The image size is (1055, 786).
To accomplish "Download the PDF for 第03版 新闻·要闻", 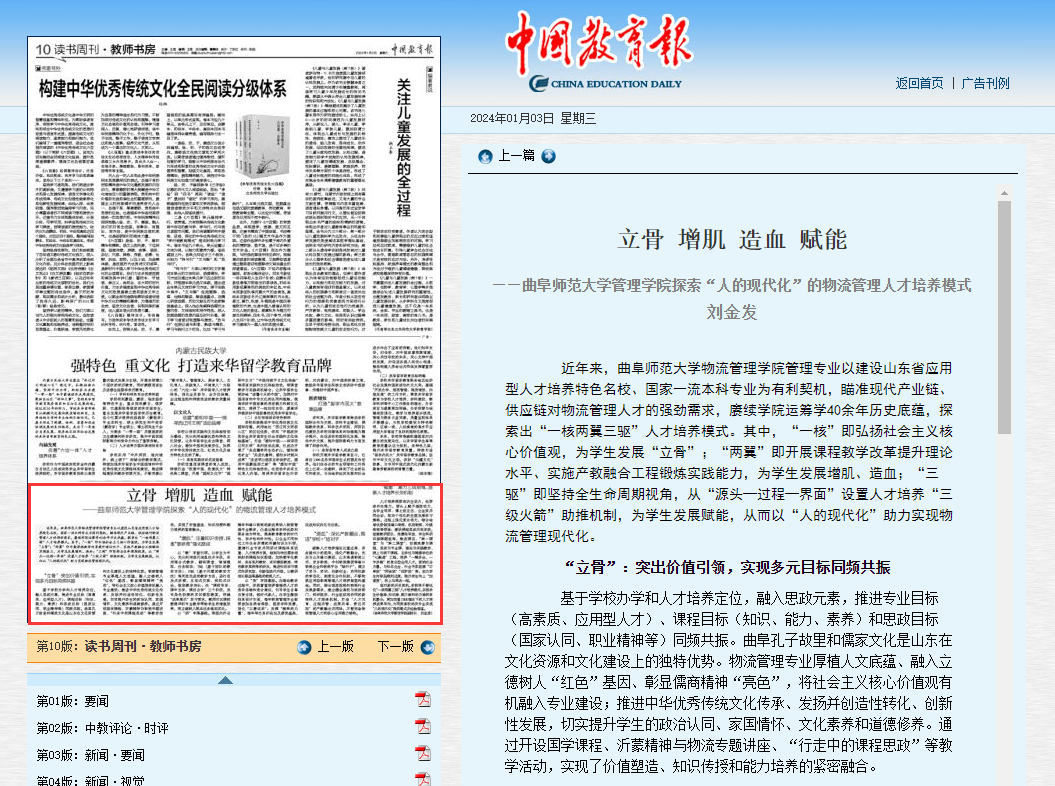I will (423, 755).
